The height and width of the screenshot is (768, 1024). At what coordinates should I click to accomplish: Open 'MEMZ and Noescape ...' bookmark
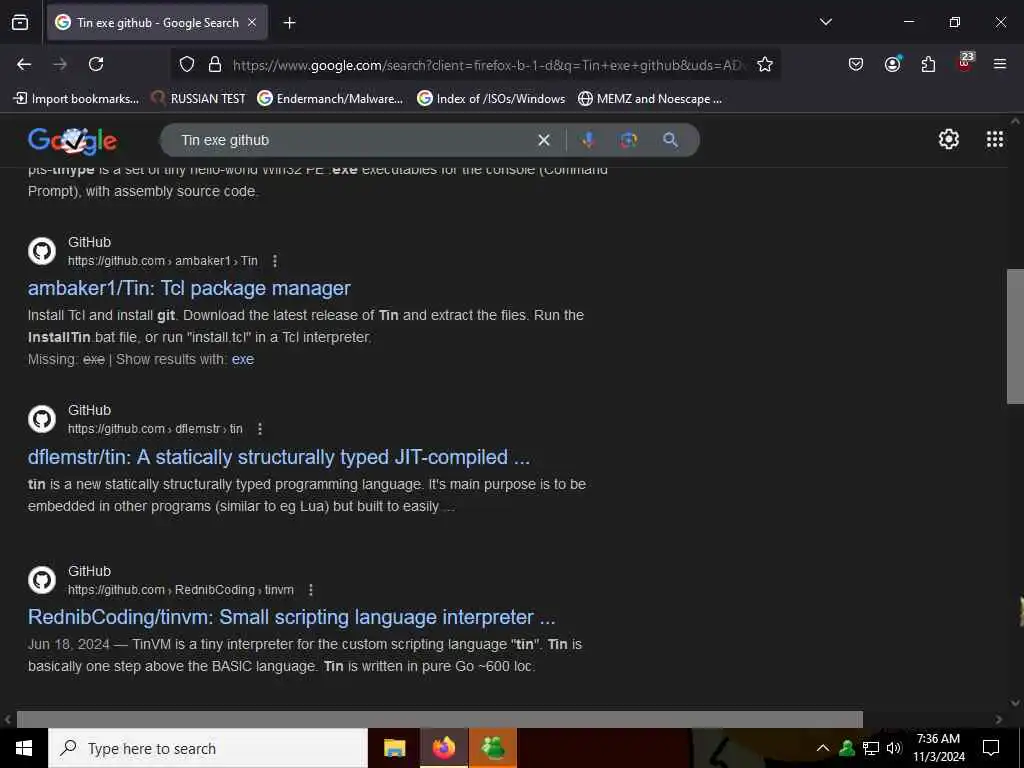pos(650,99)
